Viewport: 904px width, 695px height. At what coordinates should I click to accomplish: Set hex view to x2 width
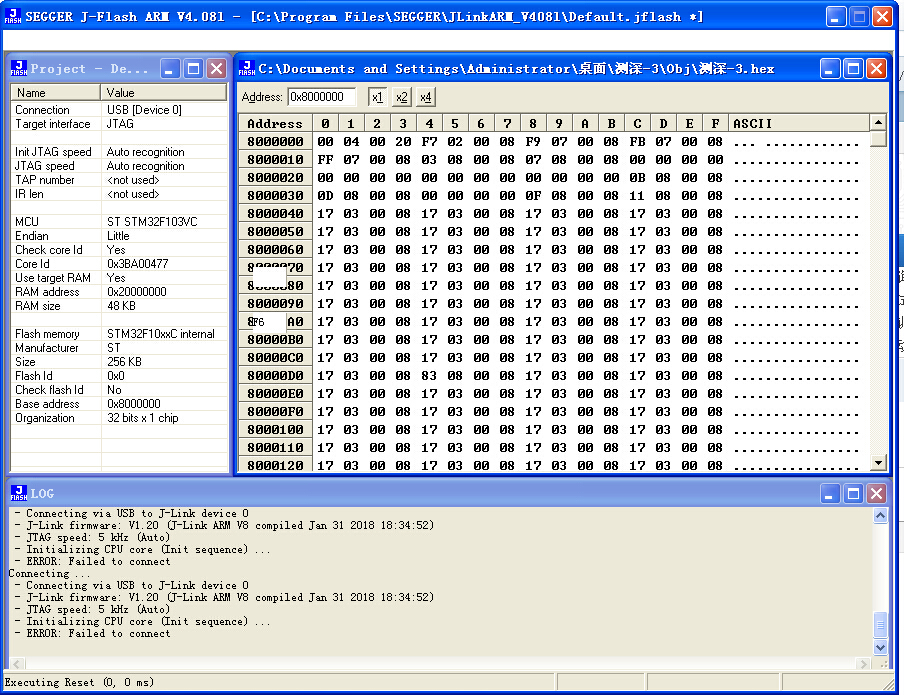point(402,97)
